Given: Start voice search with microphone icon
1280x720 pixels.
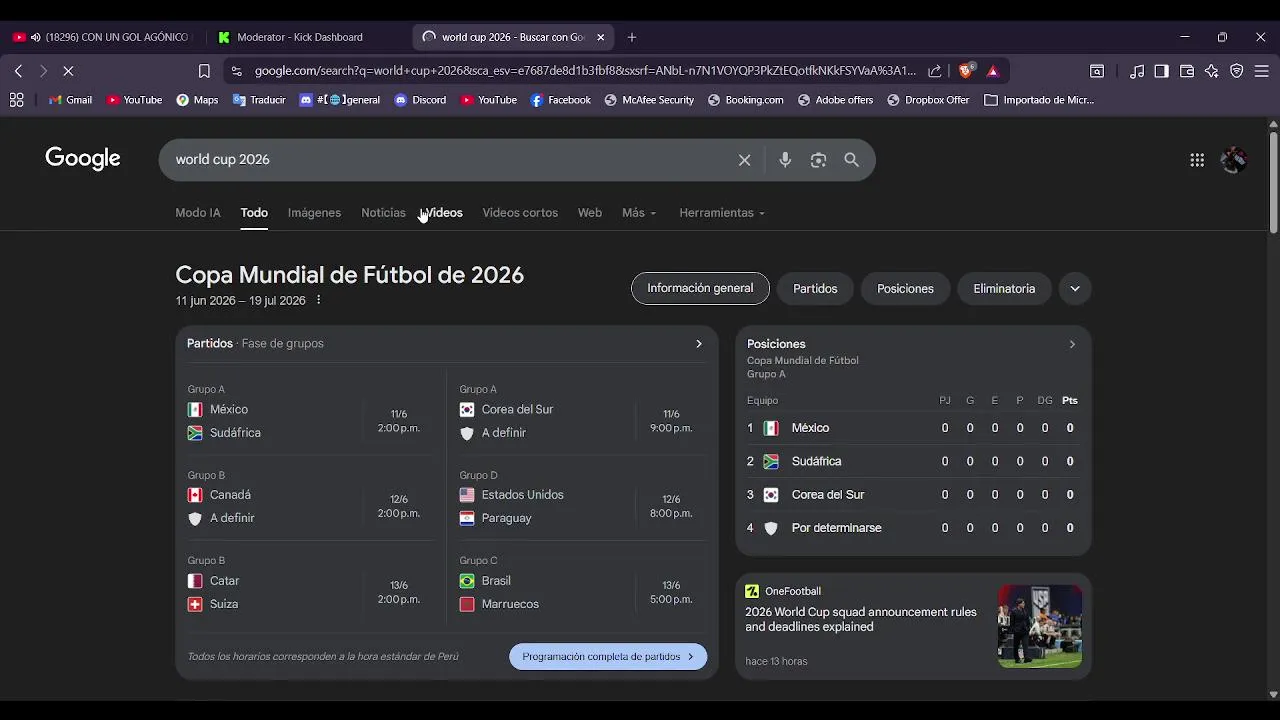Looking at the screenshot, I should coord(785,160).
